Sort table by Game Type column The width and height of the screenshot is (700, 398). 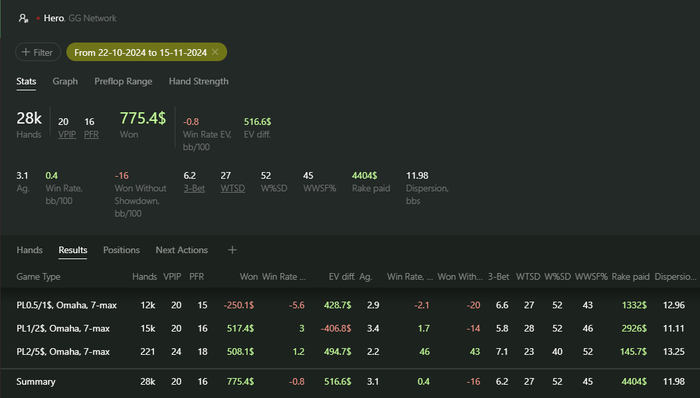tap(38, 277)
